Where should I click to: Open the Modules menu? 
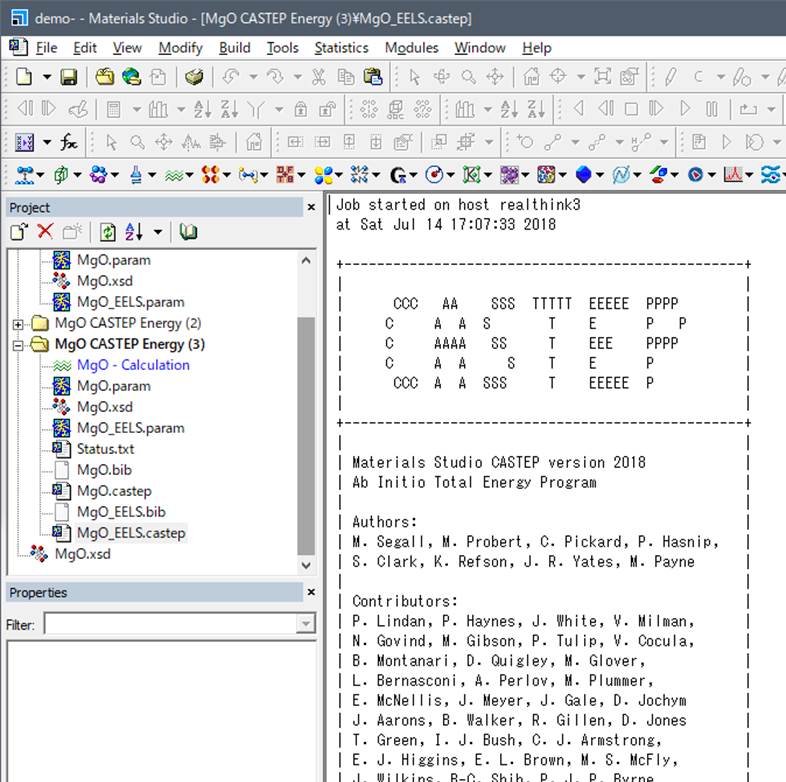(x=412, y=48)
